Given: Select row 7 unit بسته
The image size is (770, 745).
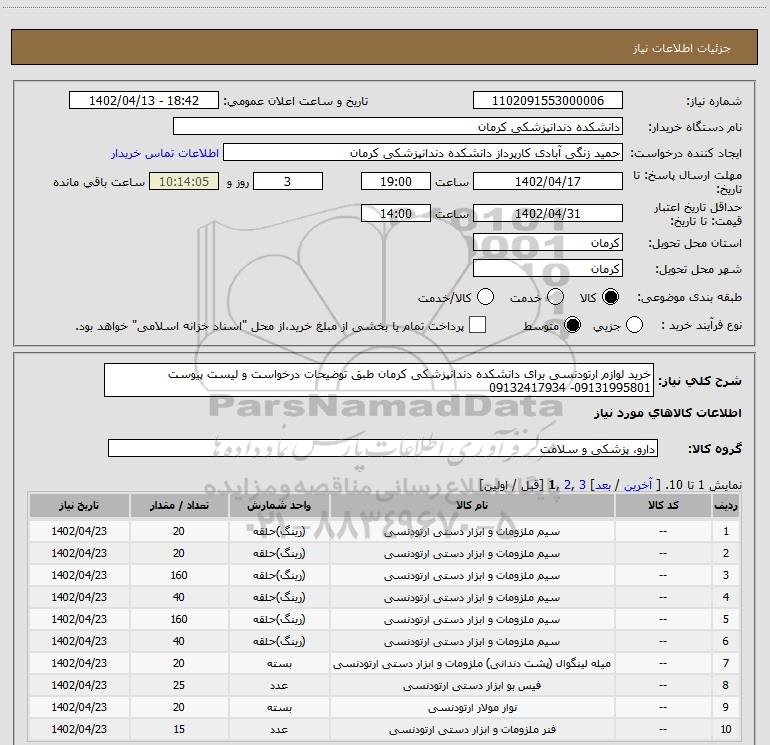Looking at the screenshot, I should tap(279, 663).
